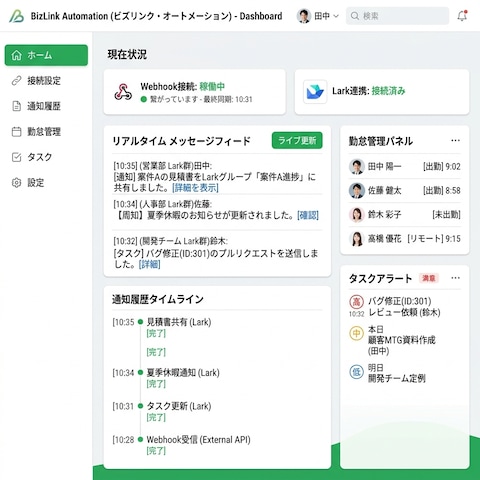Select ホーム in the sidebar

[x=46, y=55]
